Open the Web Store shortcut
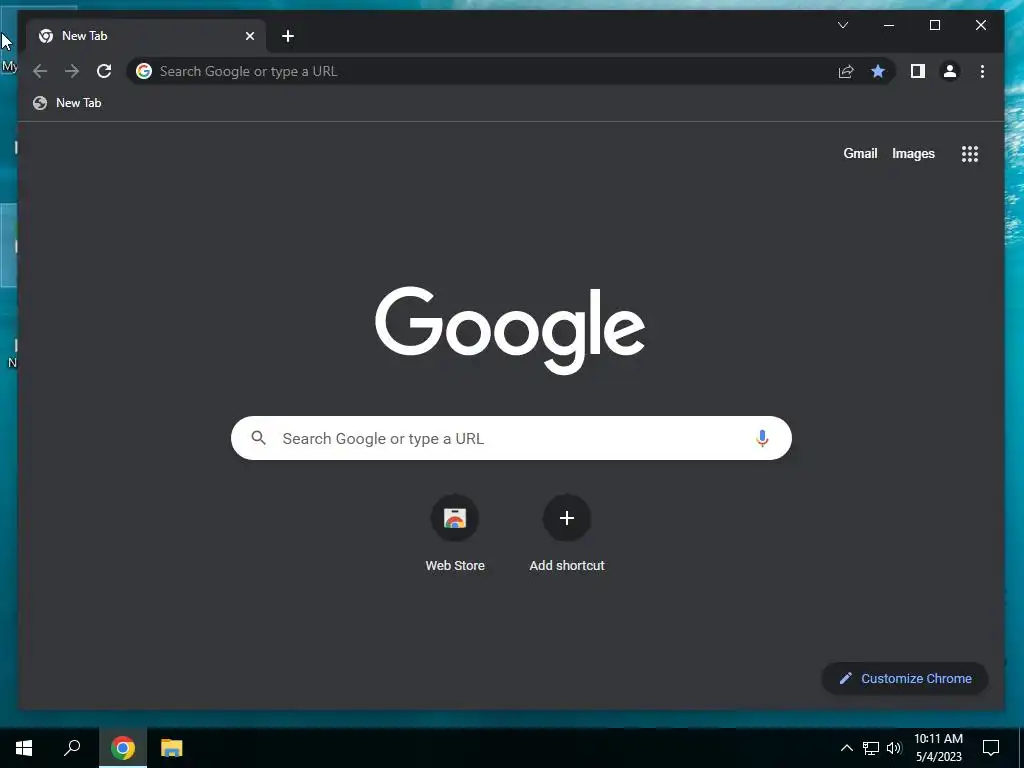This screenshot has height=768, width=1024. click(x=455, y=518)
